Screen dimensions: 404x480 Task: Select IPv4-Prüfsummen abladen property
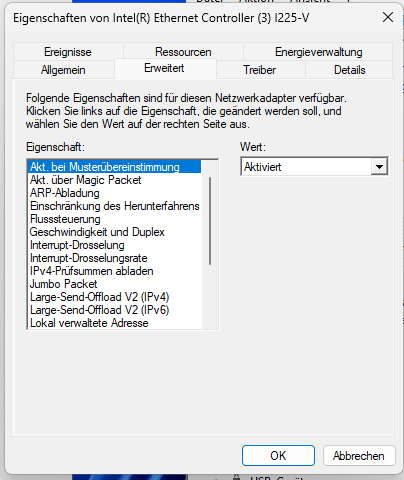point(115,271)
